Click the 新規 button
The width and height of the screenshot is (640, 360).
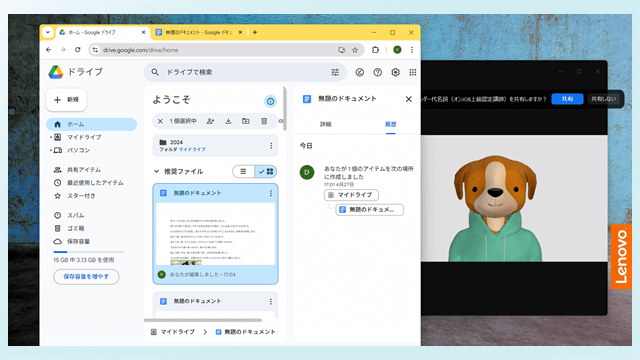point(67,100)
